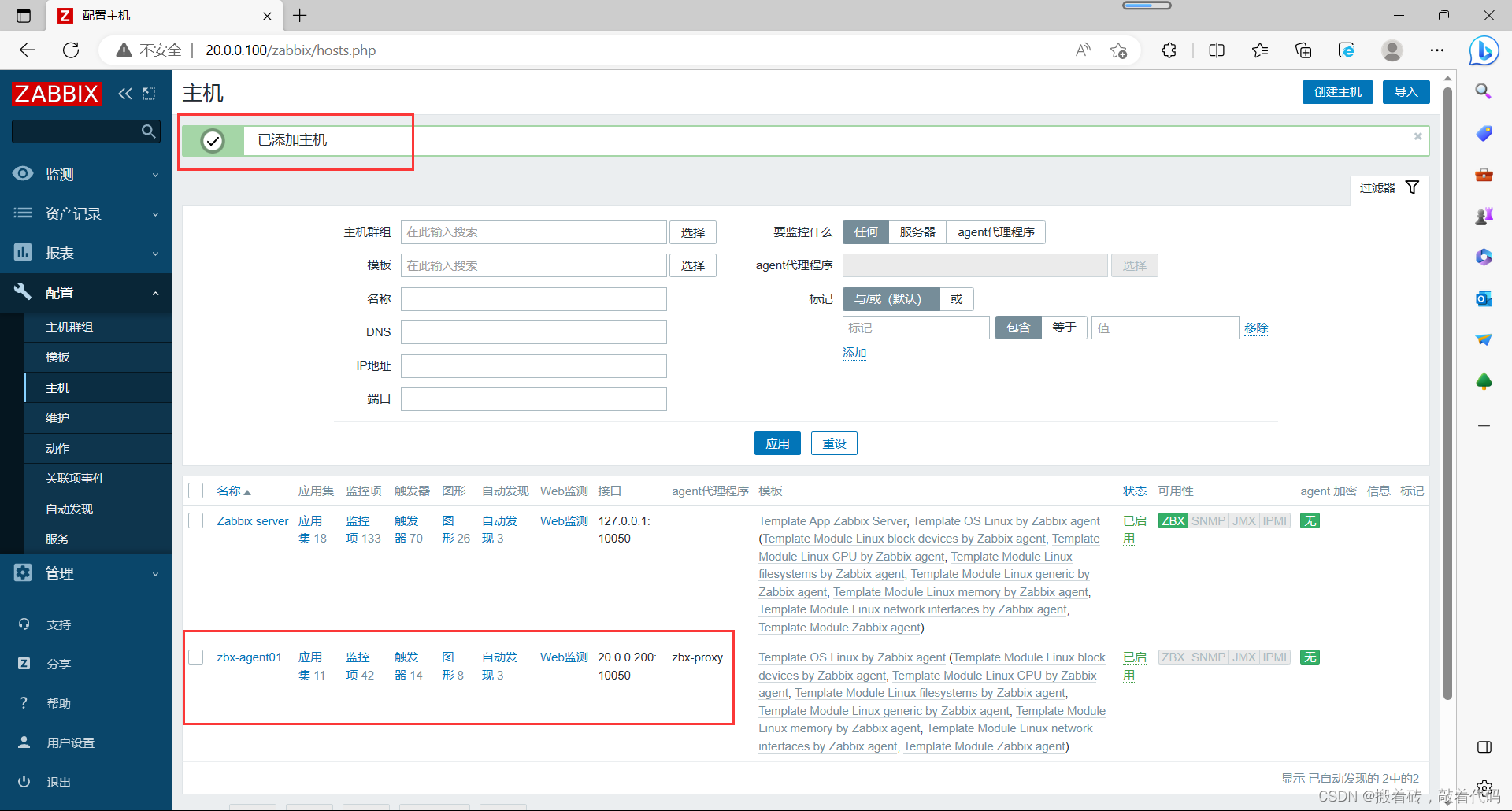Toggle the 过滤器 filter panel
This screenshot has width=1512, height=811.
tap(1389, 187)
